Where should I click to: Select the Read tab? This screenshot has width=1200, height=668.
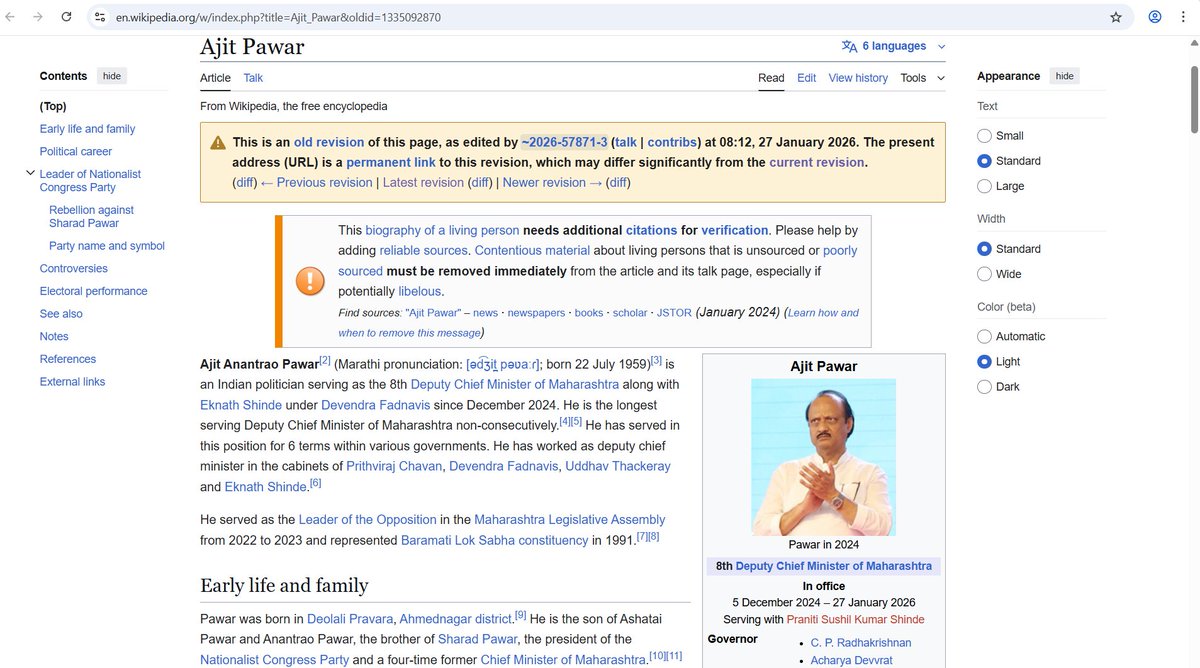[x=771, y=78]
